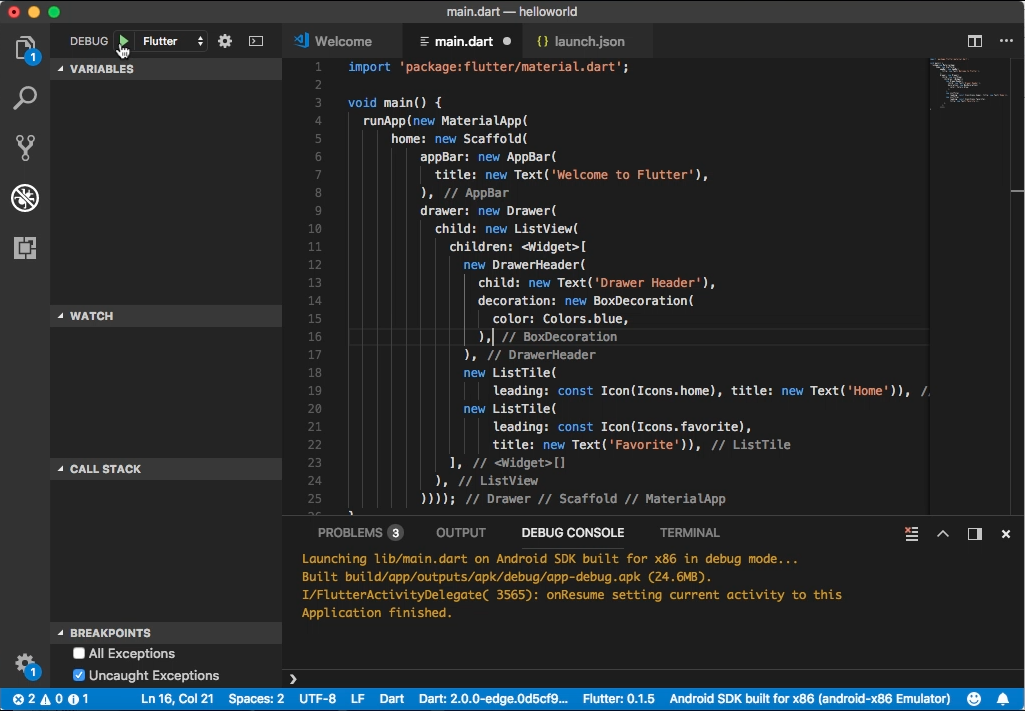
Task: Clear the debug console output
Action: pyautogui.click(x=911, y=534)
